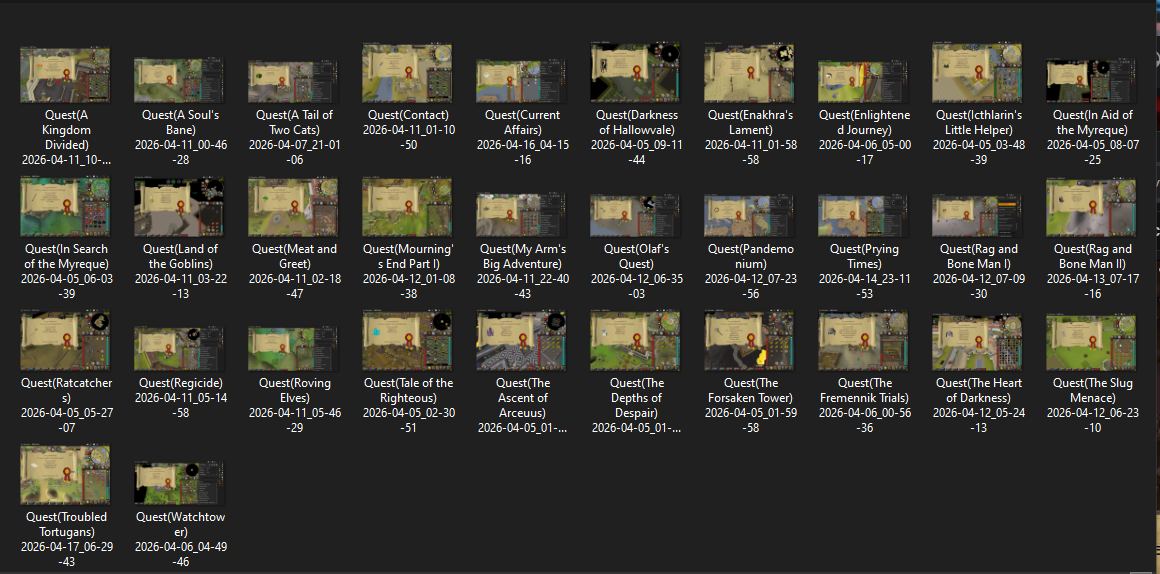
Task: Select the Quest(Darkness of Hallowvale) thumbnail
Action: [x=635, y=72]
